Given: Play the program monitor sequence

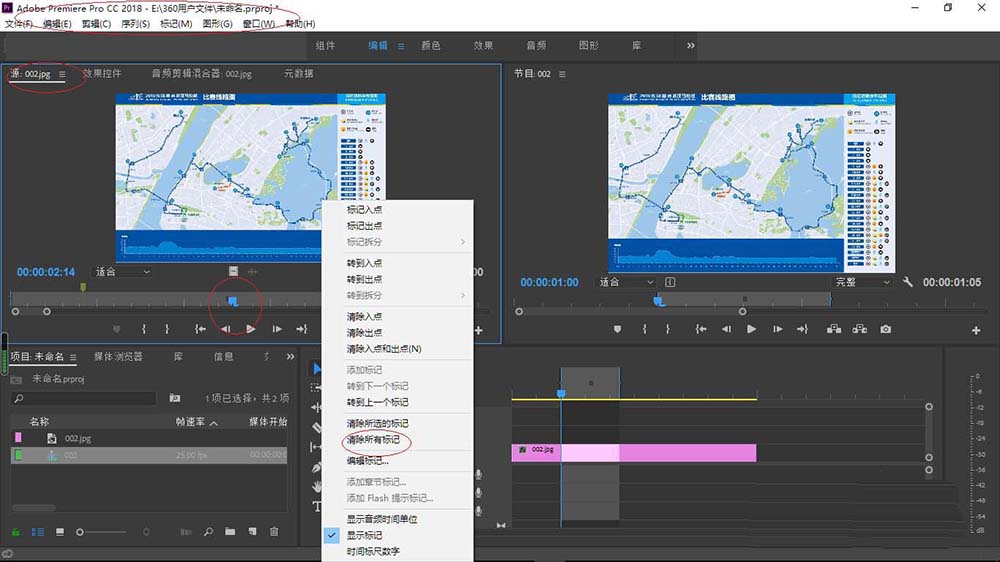Looking at the screenshot, I should [751, 329].
